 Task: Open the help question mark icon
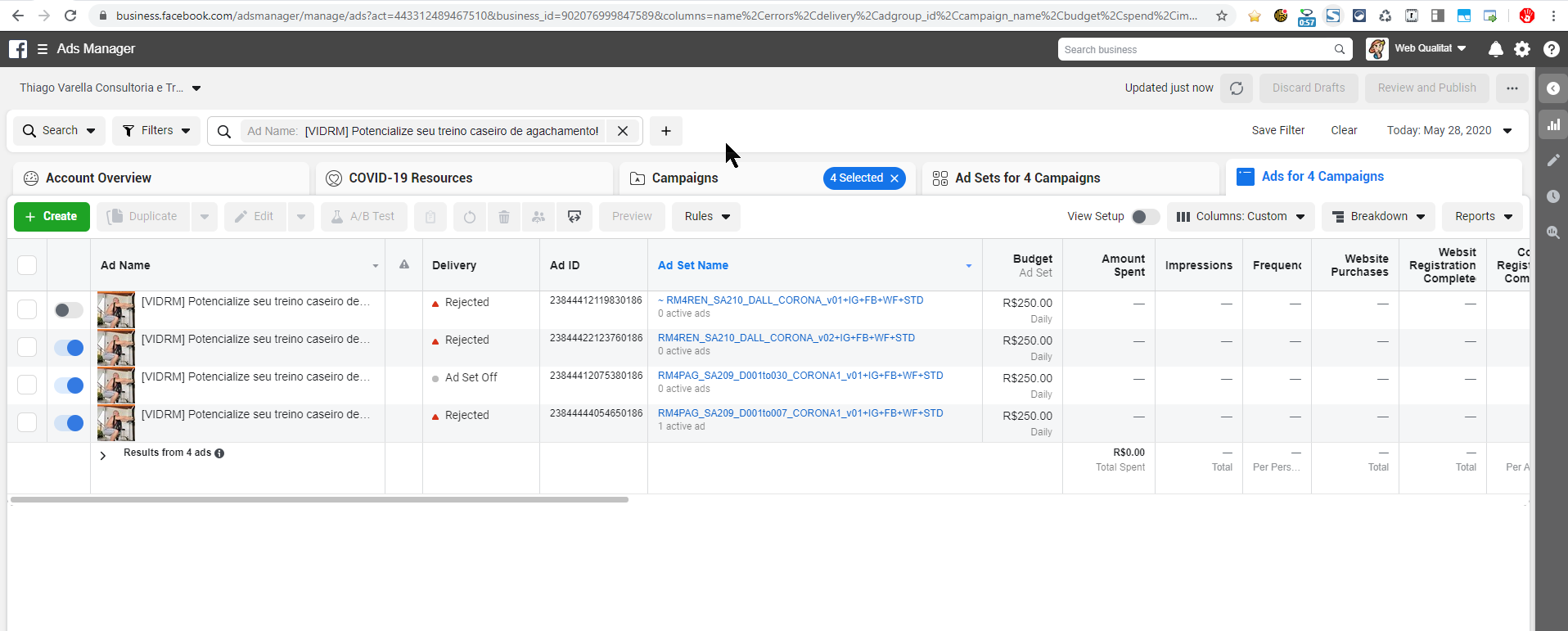click(1551, 49)
